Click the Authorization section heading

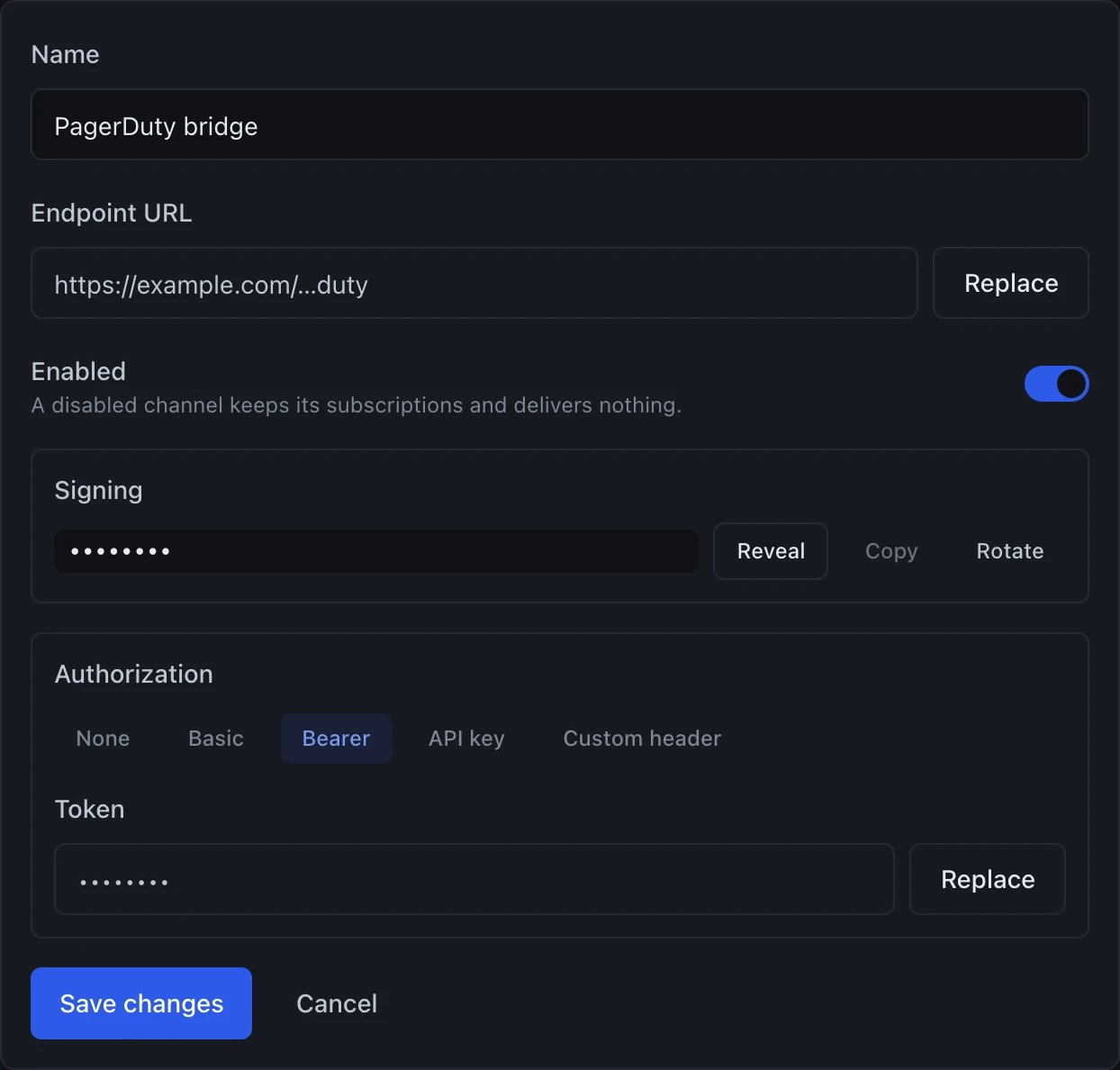click(x=133, y=674)
